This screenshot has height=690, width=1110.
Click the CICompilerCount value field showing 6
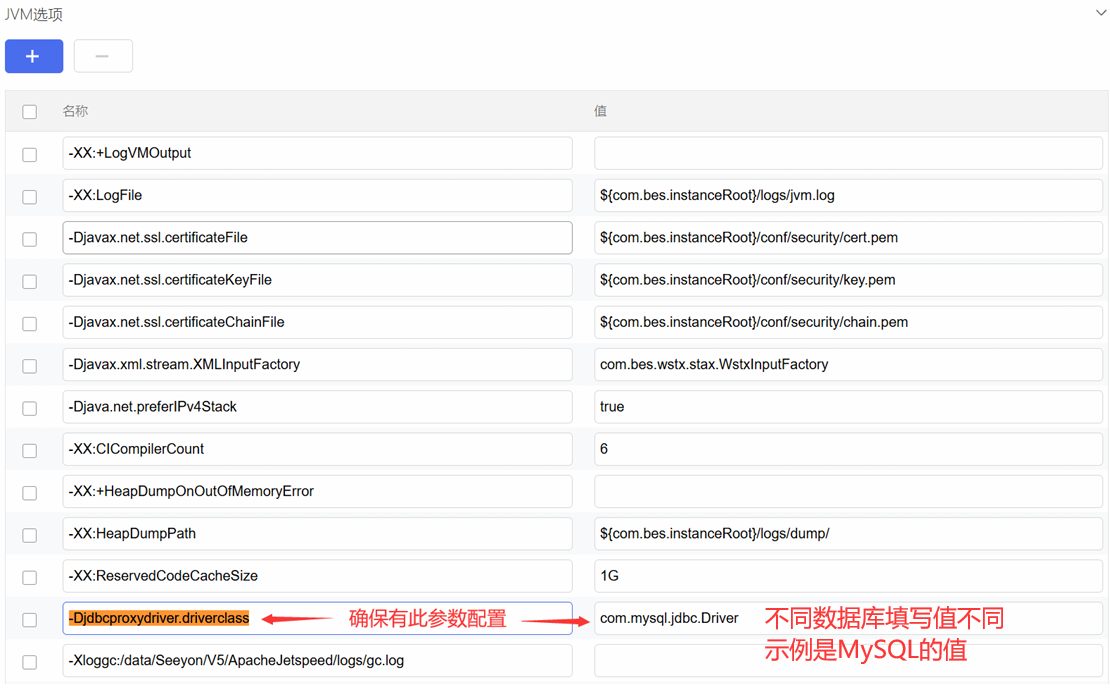[x=848, y=449]
